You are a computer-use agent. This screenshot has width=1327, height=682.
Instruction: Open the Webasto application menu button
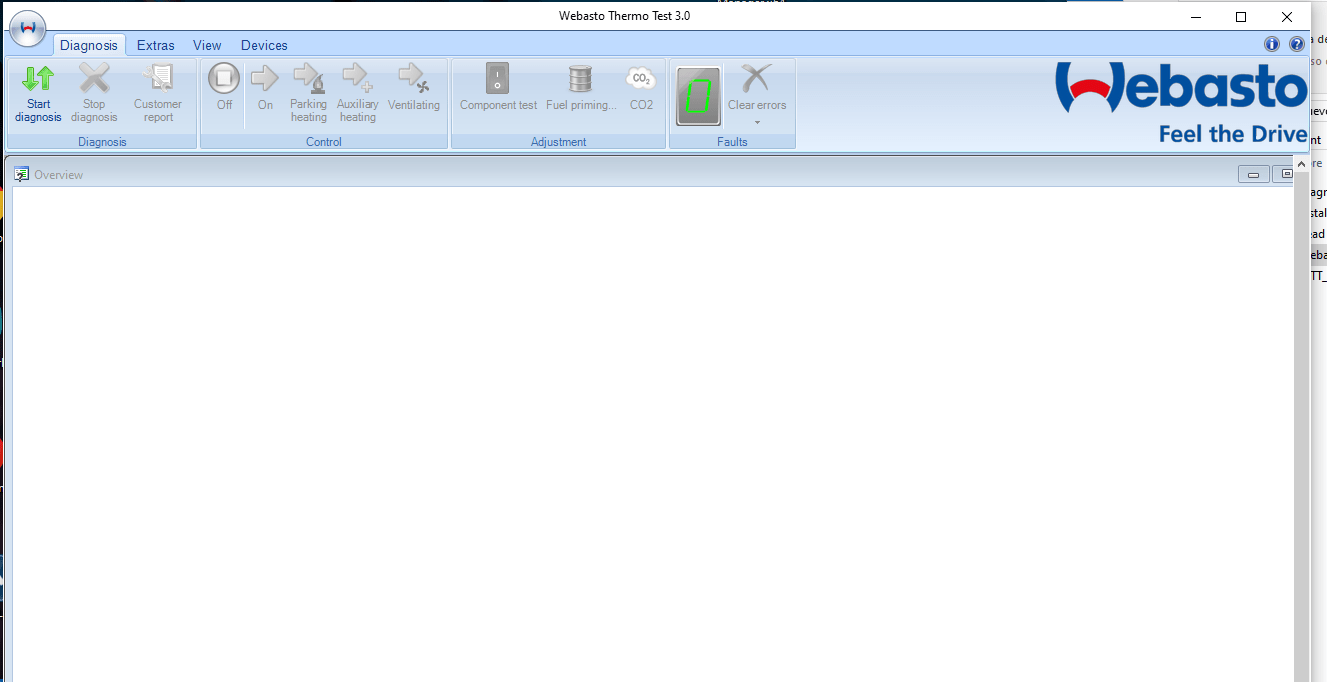click(27, 28)
